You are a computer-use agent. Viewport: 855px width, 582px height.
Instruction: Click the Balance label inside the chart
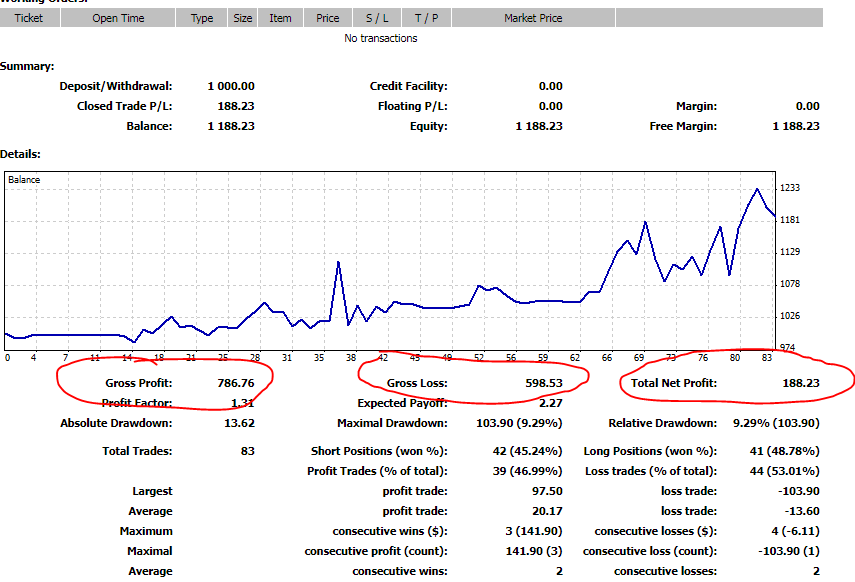click(x=24, y=180)
